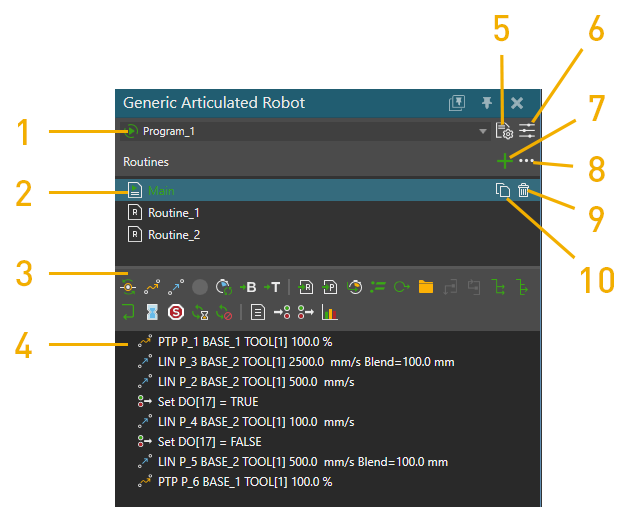Click the set Base statement icon
This screenshot has width=622, height=507.
point(249,288)
